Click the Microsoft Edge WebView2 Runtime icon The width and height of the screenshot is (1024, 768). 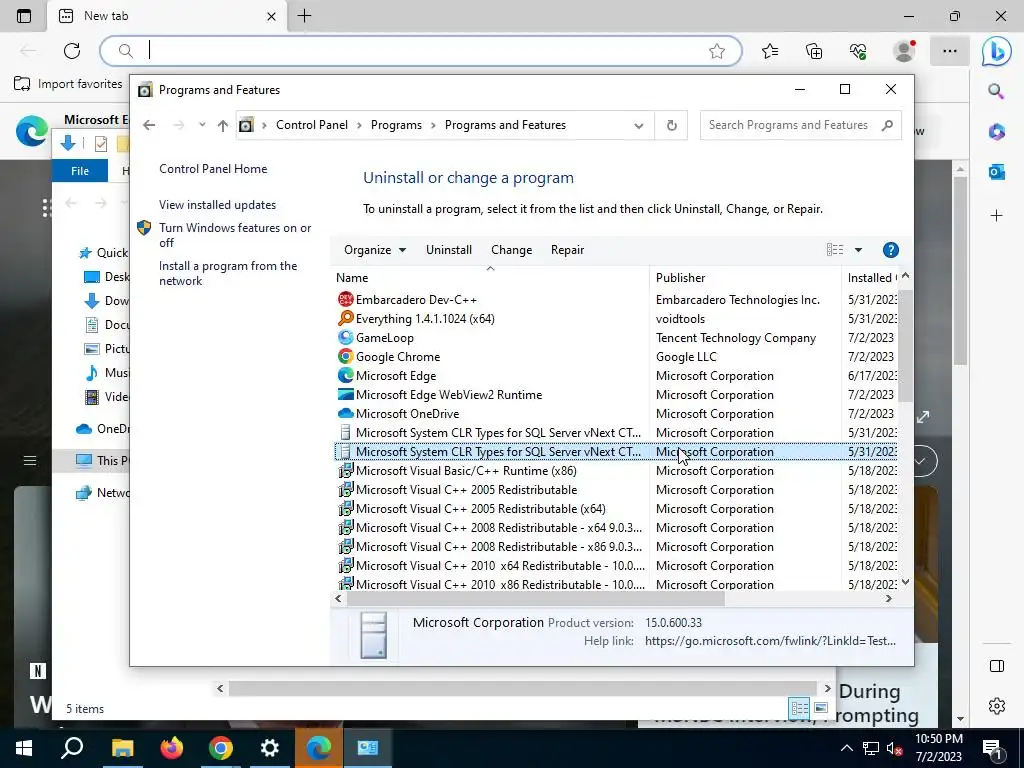coord(345,394)
